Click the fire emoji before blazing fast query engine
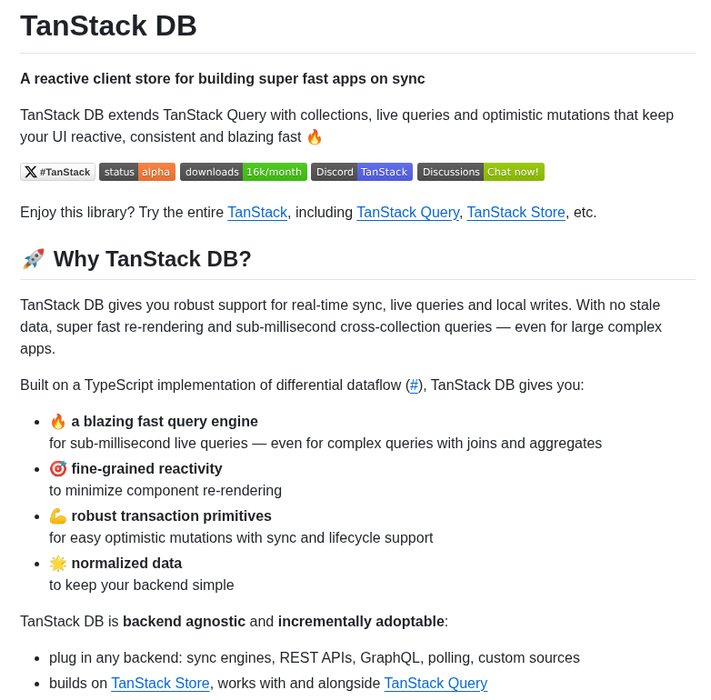The height and width of the screenshot is (700, 711). [x=58, y=422]
